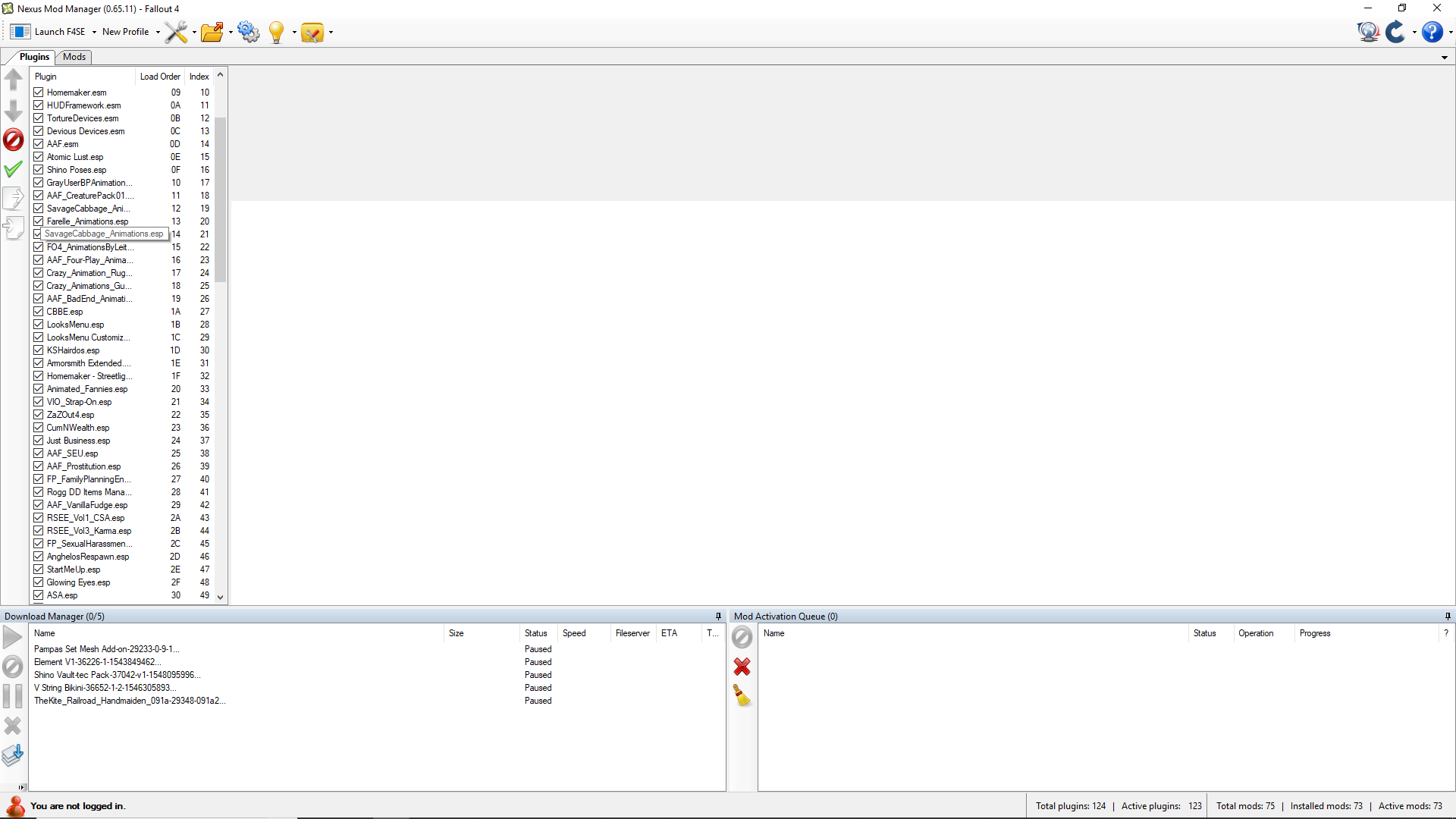
Task: Expand the lightbulb dropdown arrow
Action: (x=294, y=32)
